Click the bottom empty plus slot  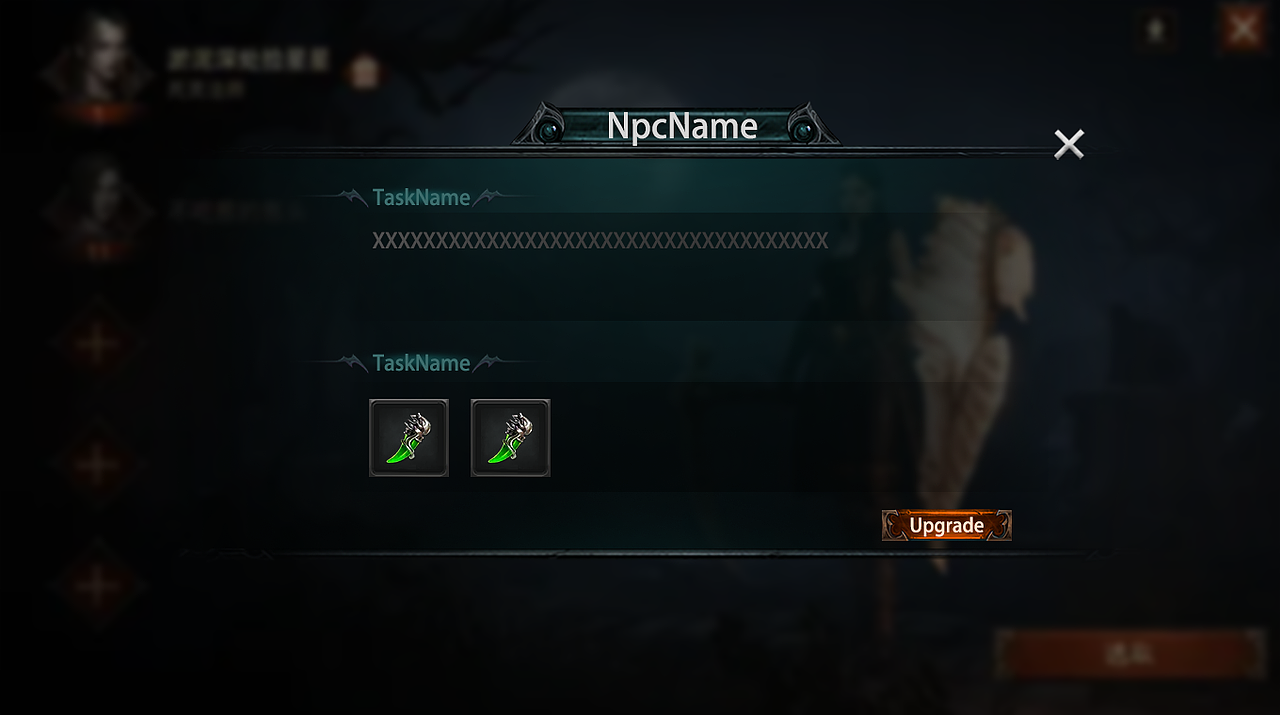point(97,583)
